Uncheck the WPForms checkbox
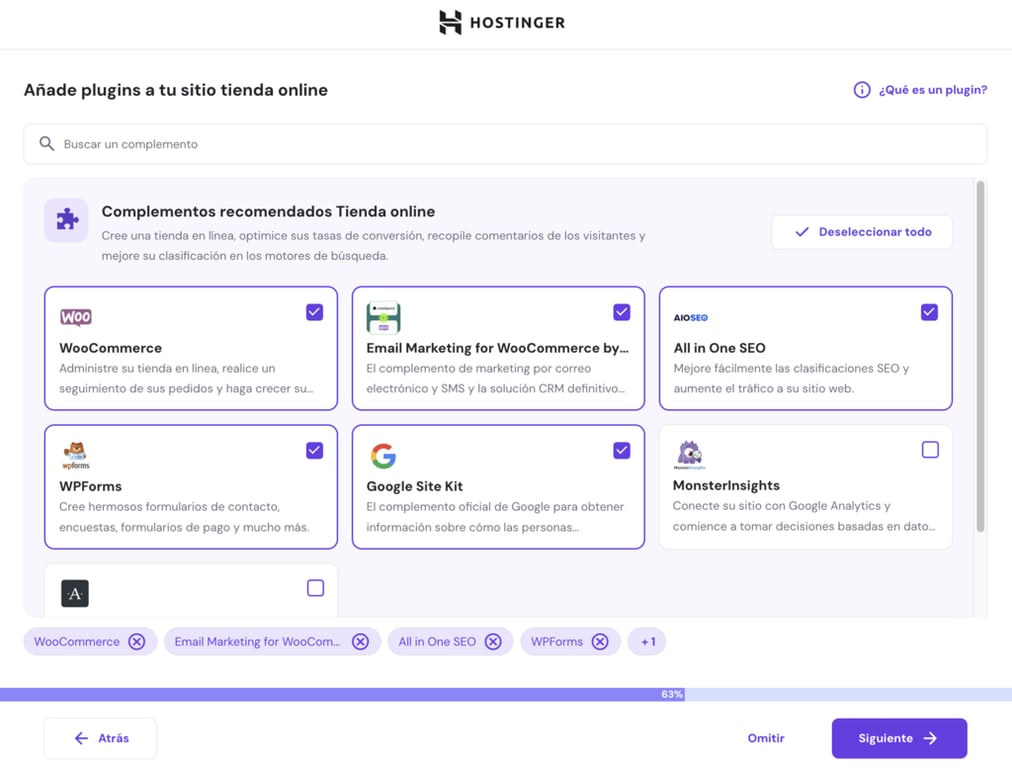This screenshot has width=1012, height=768. click(x=314, y=450)
